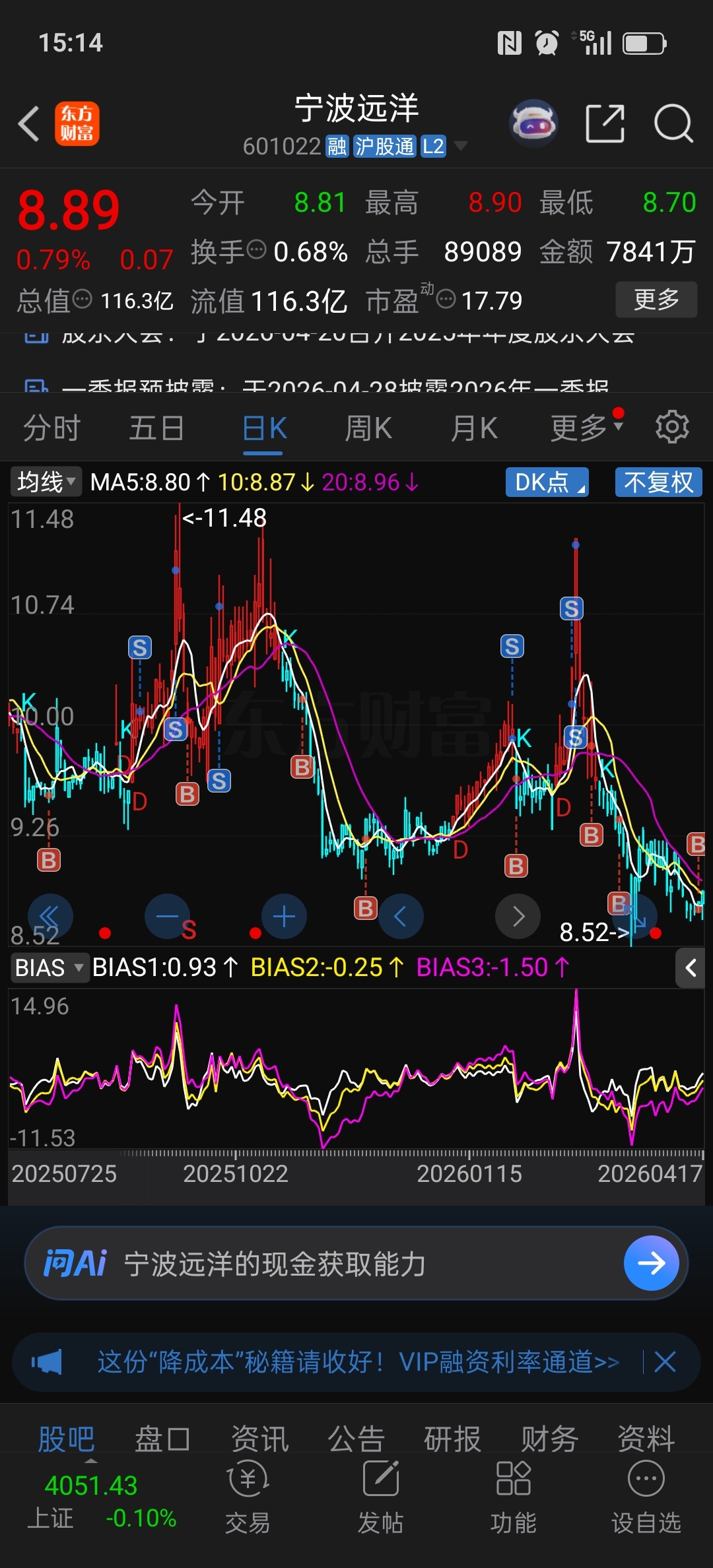
Task: Tap the 换手 info icon
Action: [256, 249]
